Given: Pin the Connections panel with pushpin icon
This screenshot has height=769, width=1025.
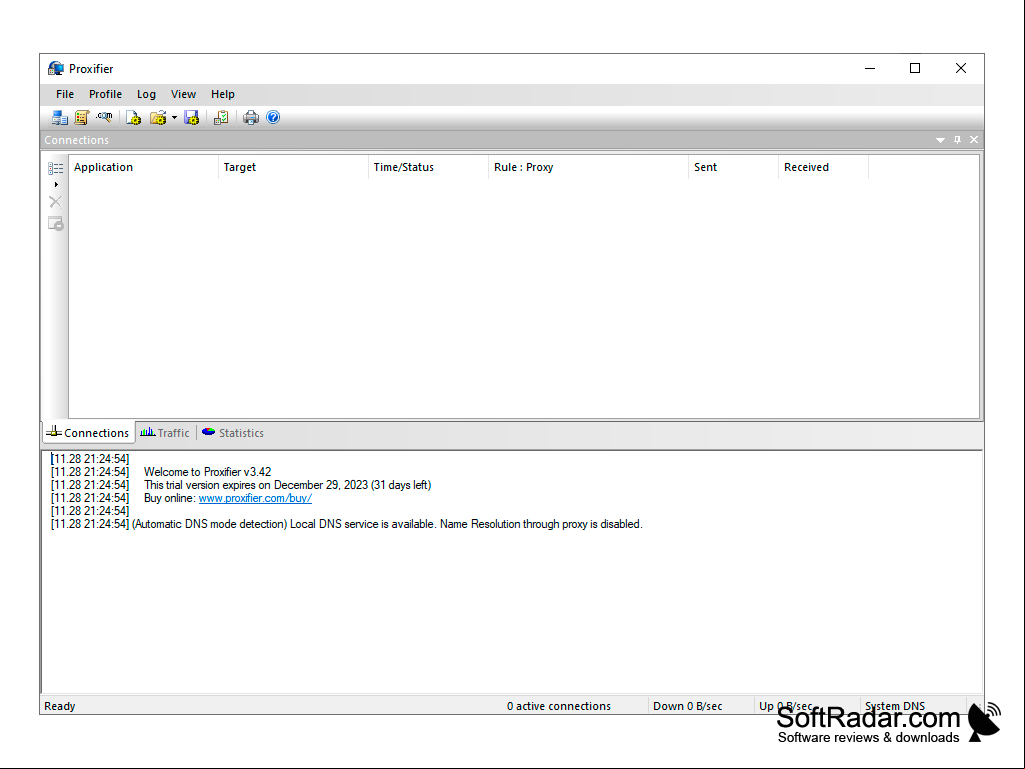Looking at the screenshot, I should 958,140.
